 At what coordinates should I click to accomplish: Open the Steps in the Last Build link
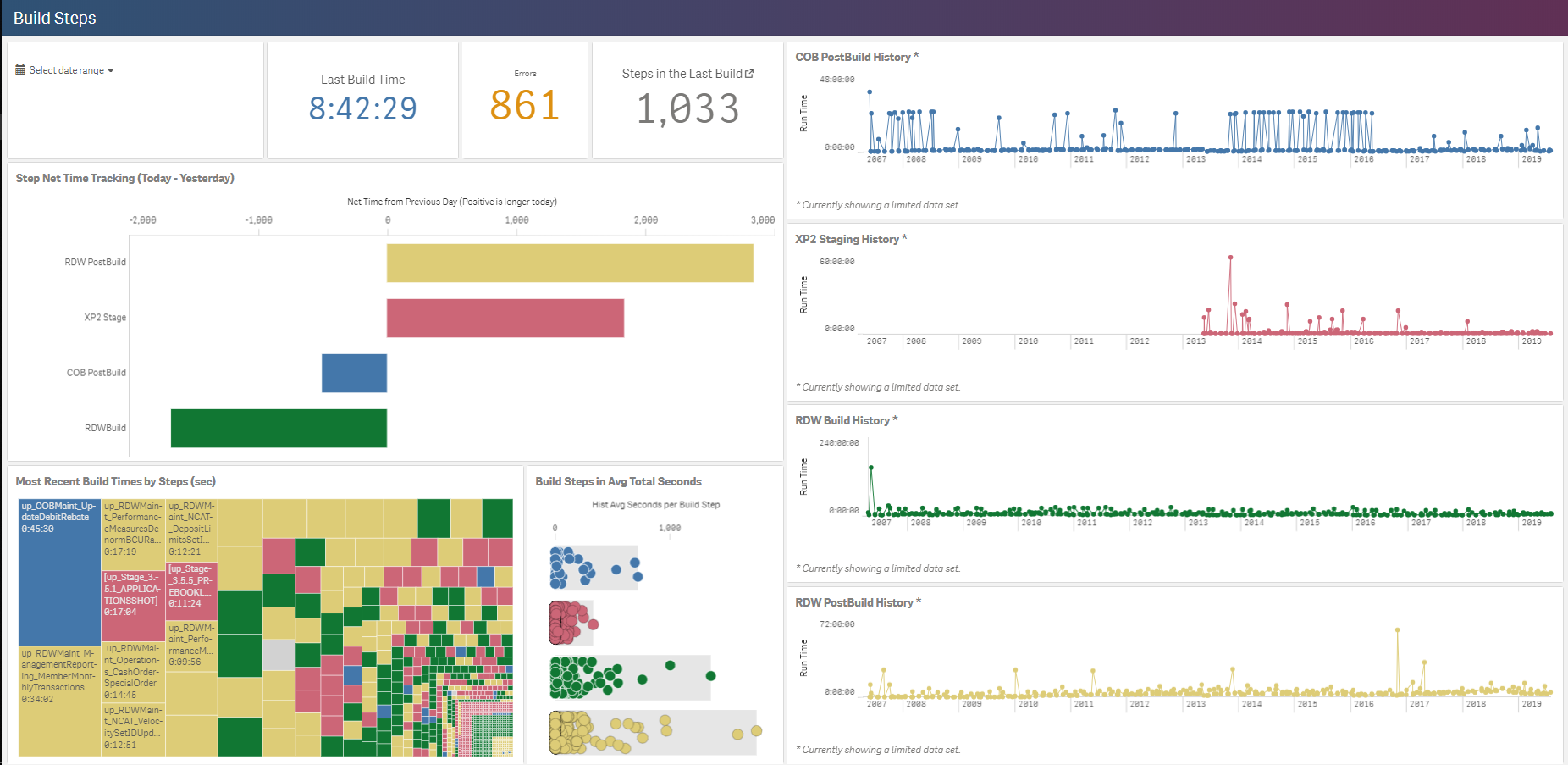coord(682,74)
